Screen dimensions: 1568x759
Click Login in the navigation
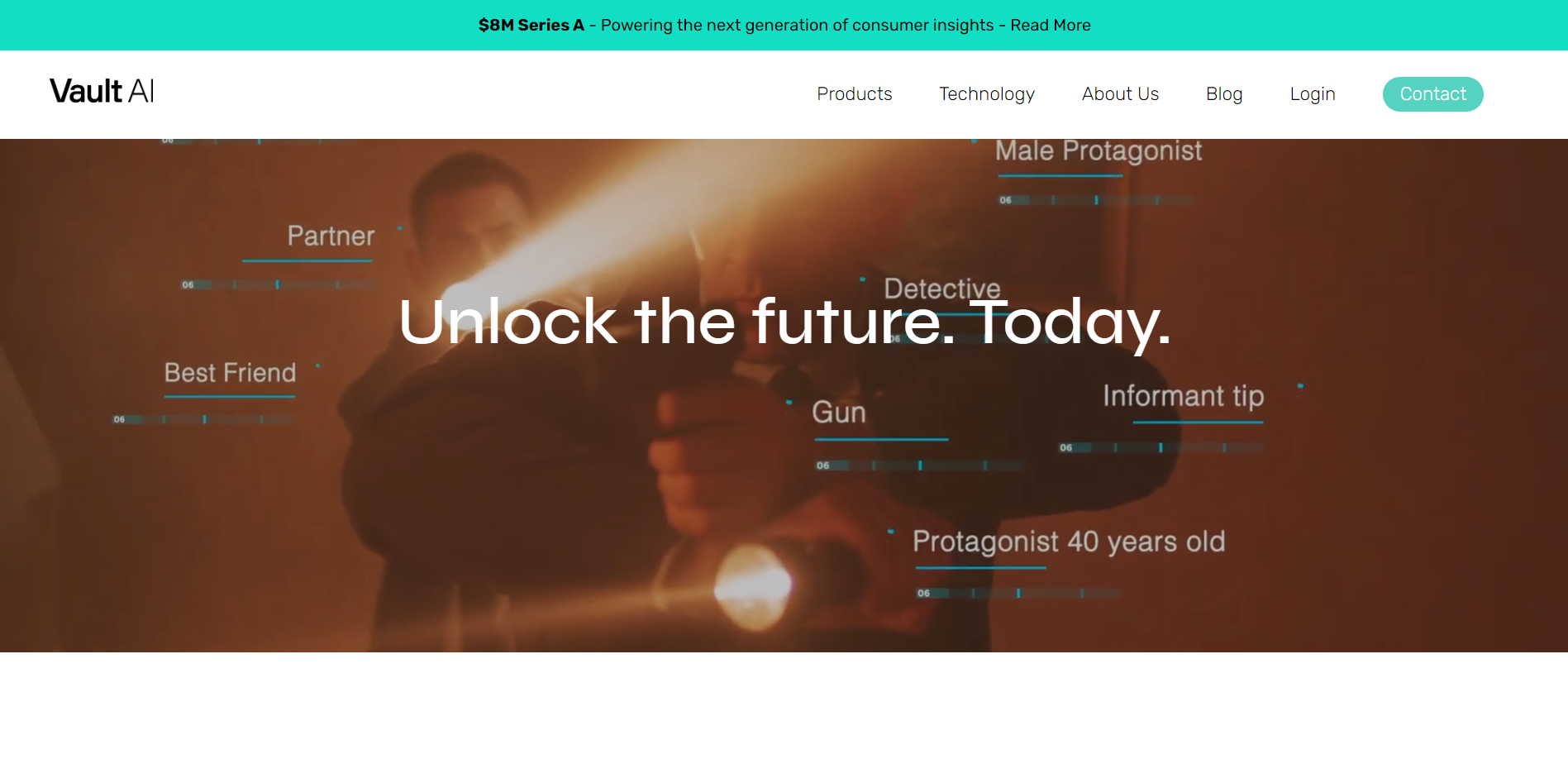coord(1313,94)
